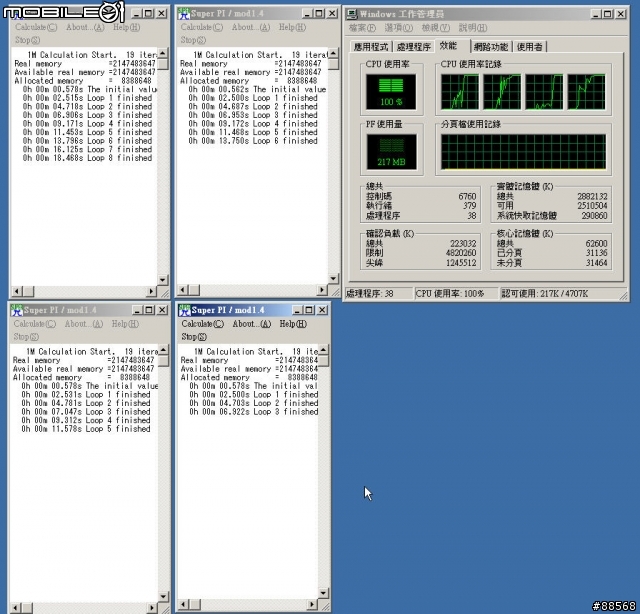Open Calculate menu in top-middle Super PI window

pyautogui.click(x=202, y=27)
